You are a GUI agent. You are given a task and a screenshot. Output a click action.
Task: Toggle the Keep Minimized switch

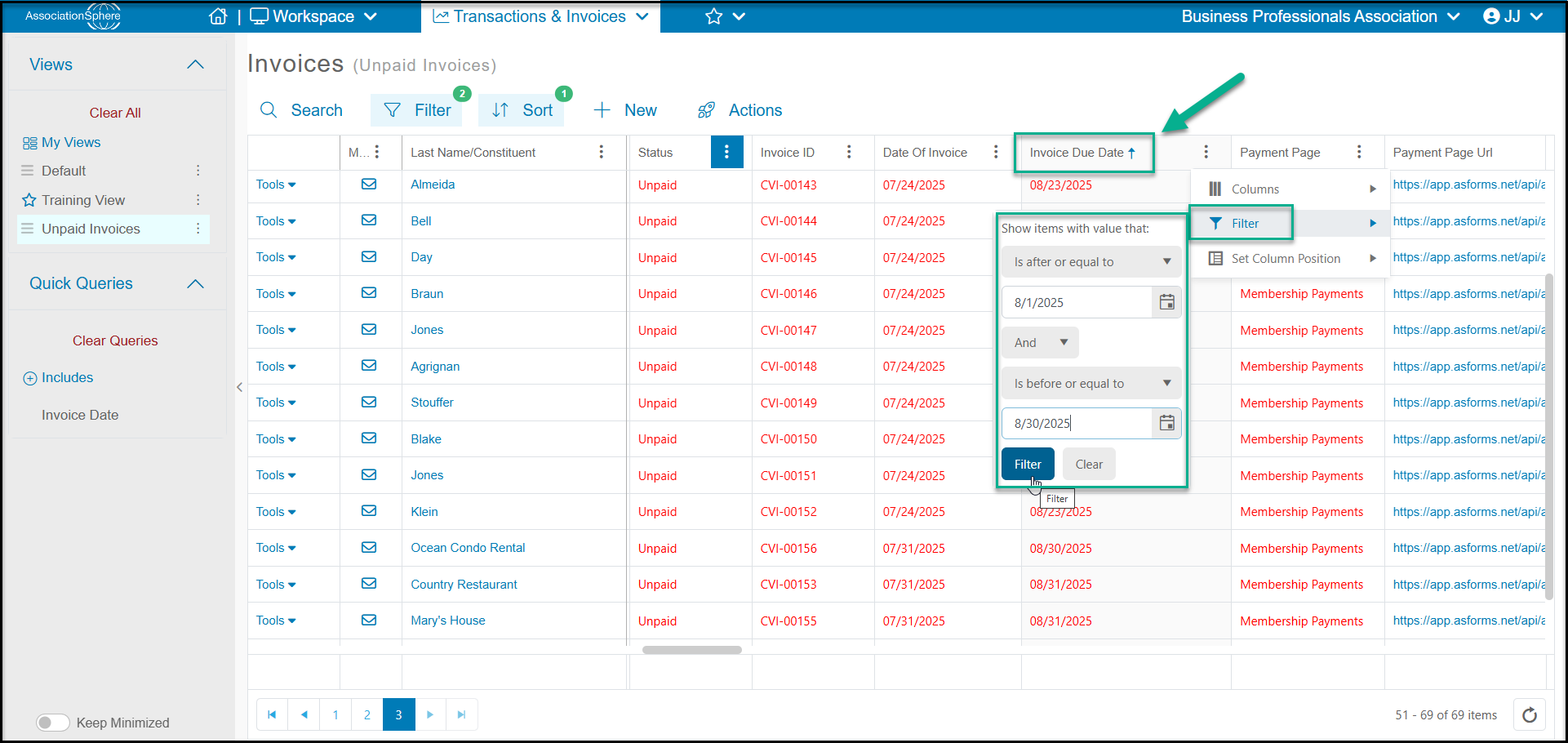click(53, 723)
